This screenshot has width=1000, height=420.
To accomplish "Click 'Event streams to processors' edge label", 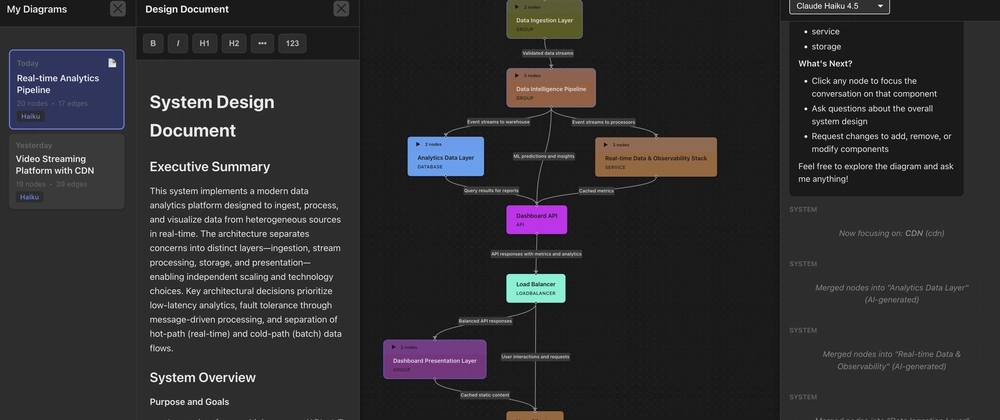I will tap(603, 122).
